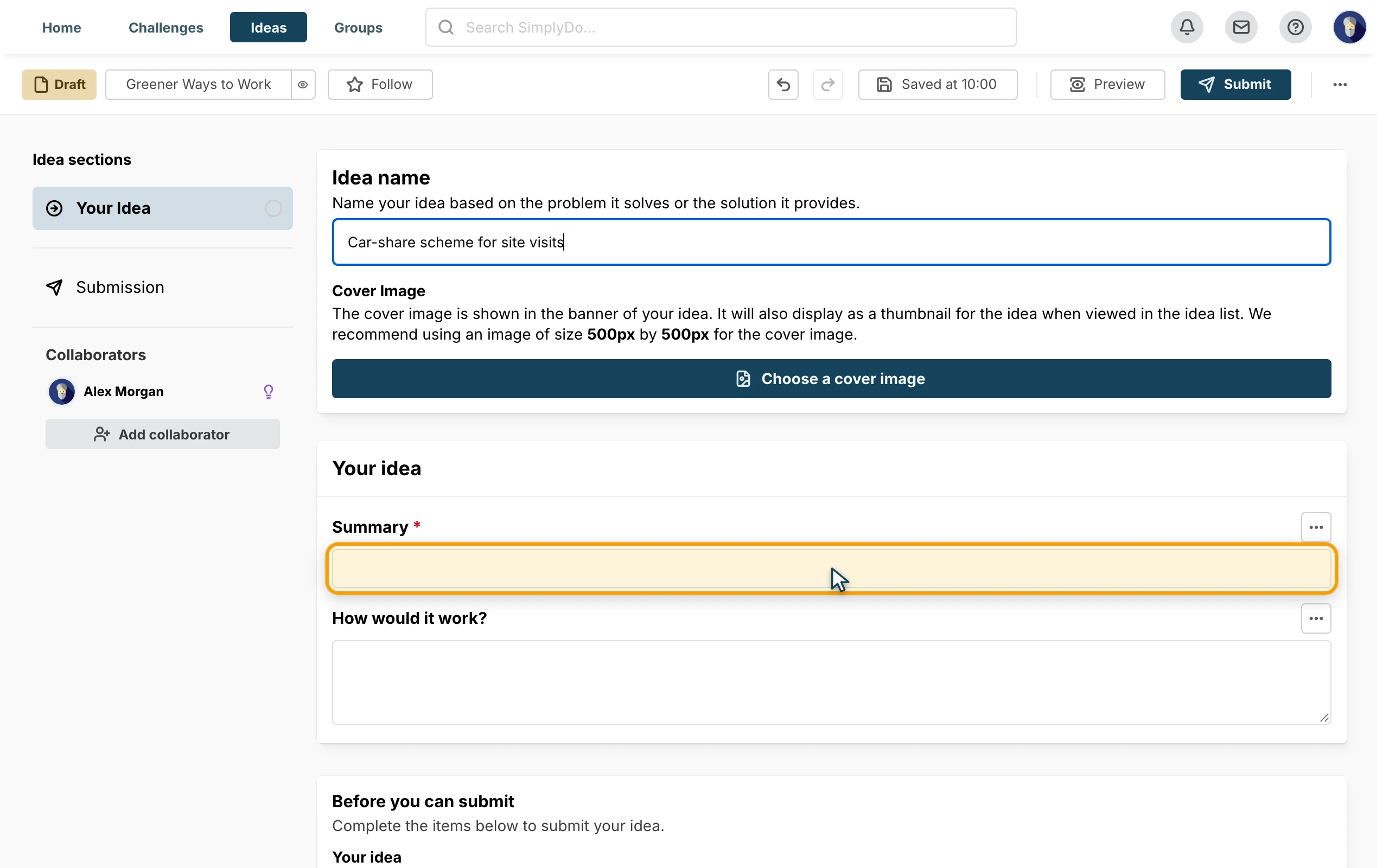Click the Saved at 10:00 button
Viewport: 1389px width, 868px height.
click(938, 85)
